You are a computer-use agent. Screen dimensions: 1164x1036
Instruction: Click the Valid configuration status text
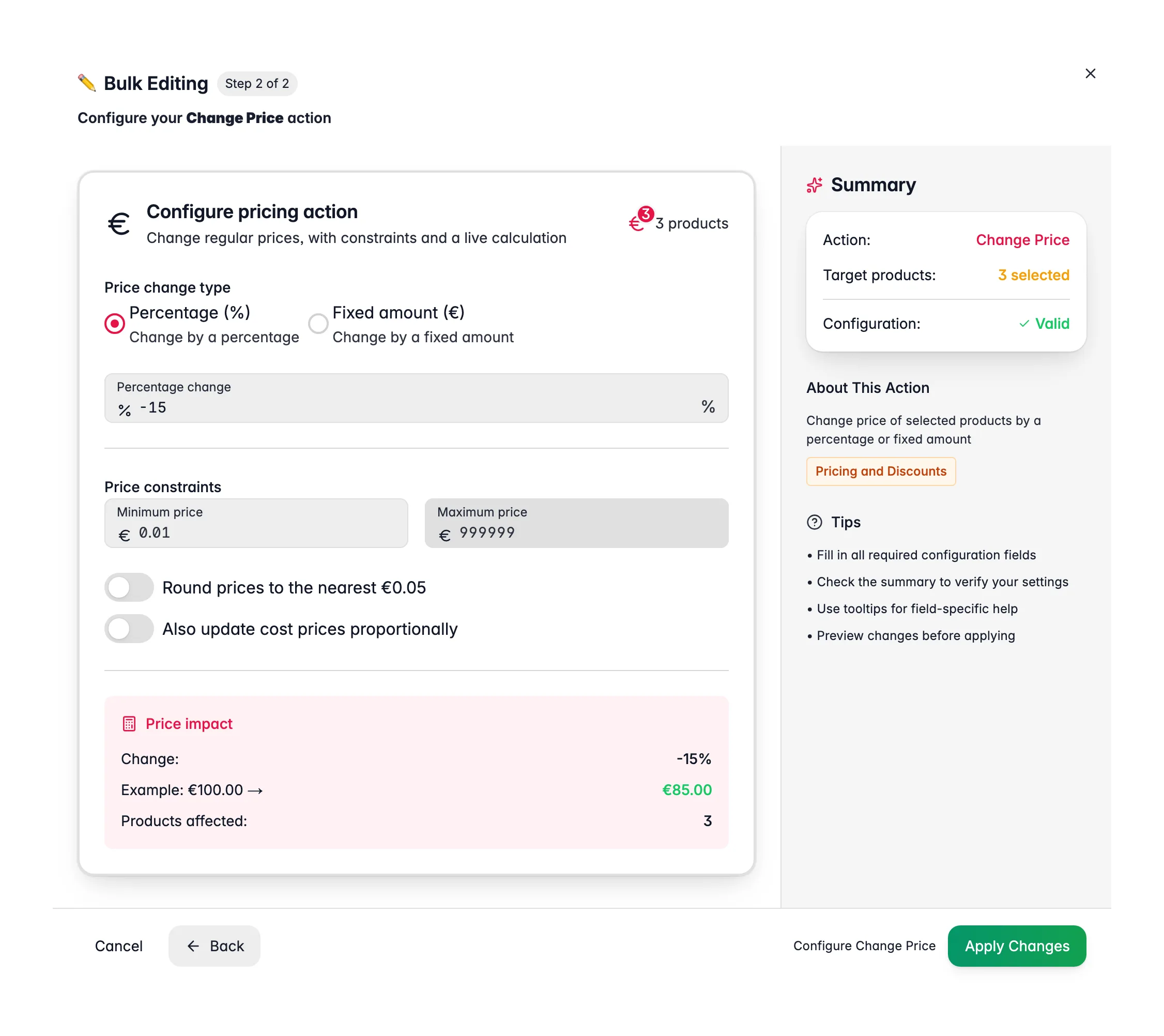click(x=1052, y=324)
